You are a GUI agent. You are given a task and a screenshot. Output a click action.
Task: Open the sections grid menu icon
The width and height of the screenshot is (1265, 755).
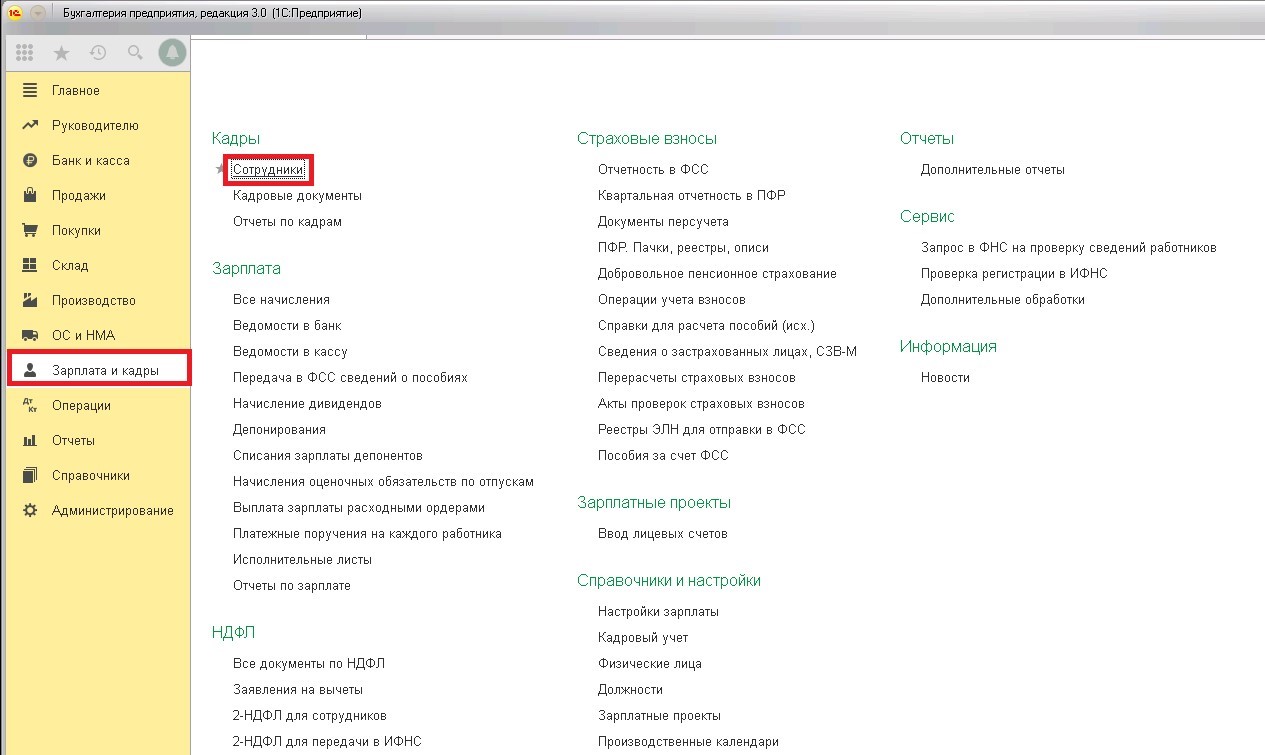25,54
